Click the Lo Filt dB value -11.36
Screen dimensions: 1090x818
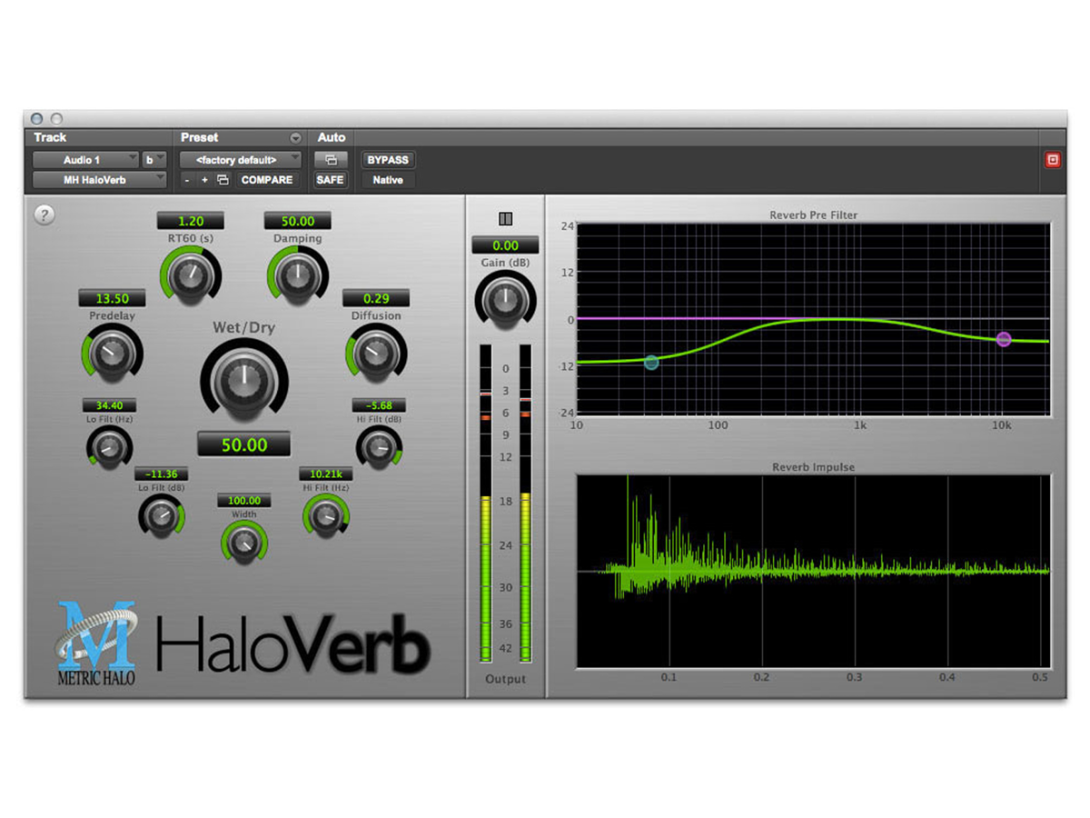[x=161, y=474]
